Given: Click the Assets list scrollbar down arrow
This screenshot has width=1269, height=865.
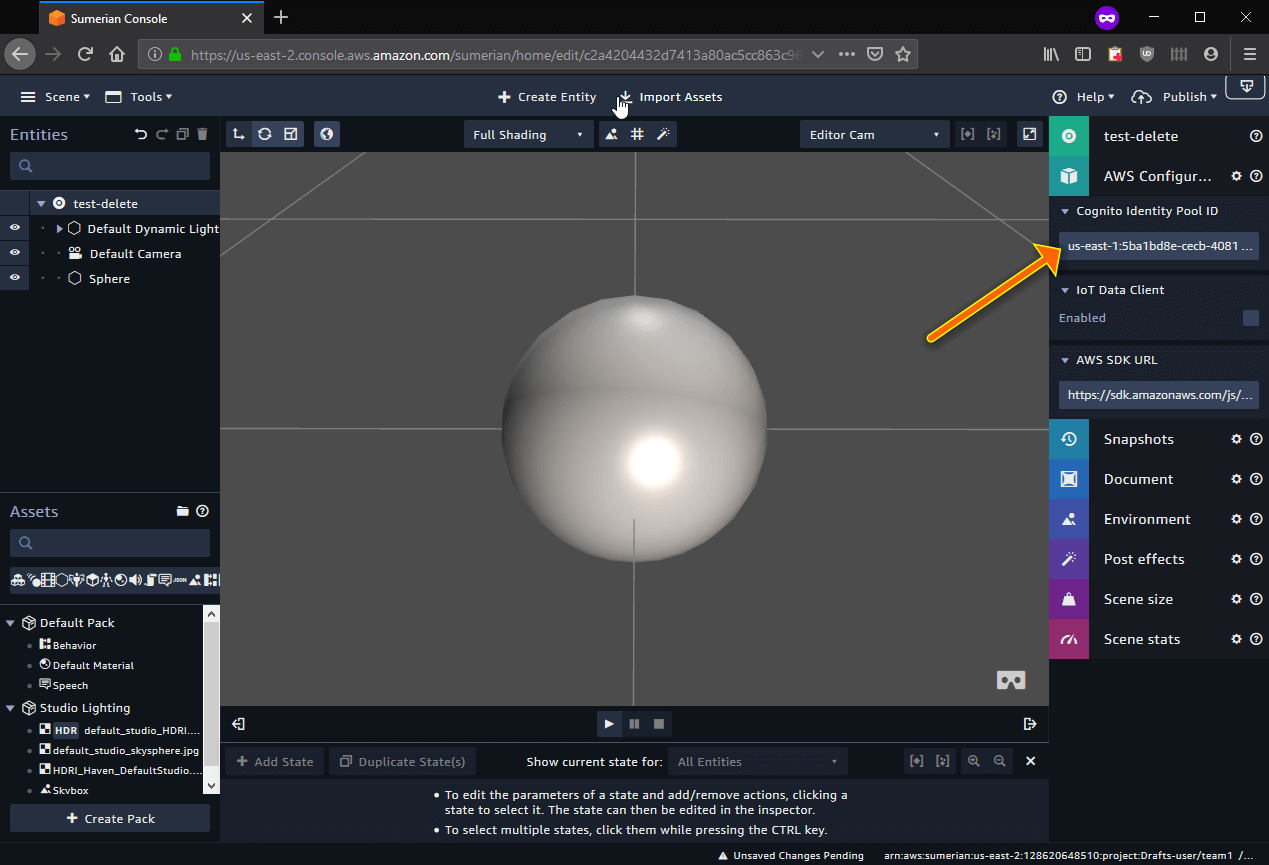Looking at the screenshot, I should pos(211,786).
